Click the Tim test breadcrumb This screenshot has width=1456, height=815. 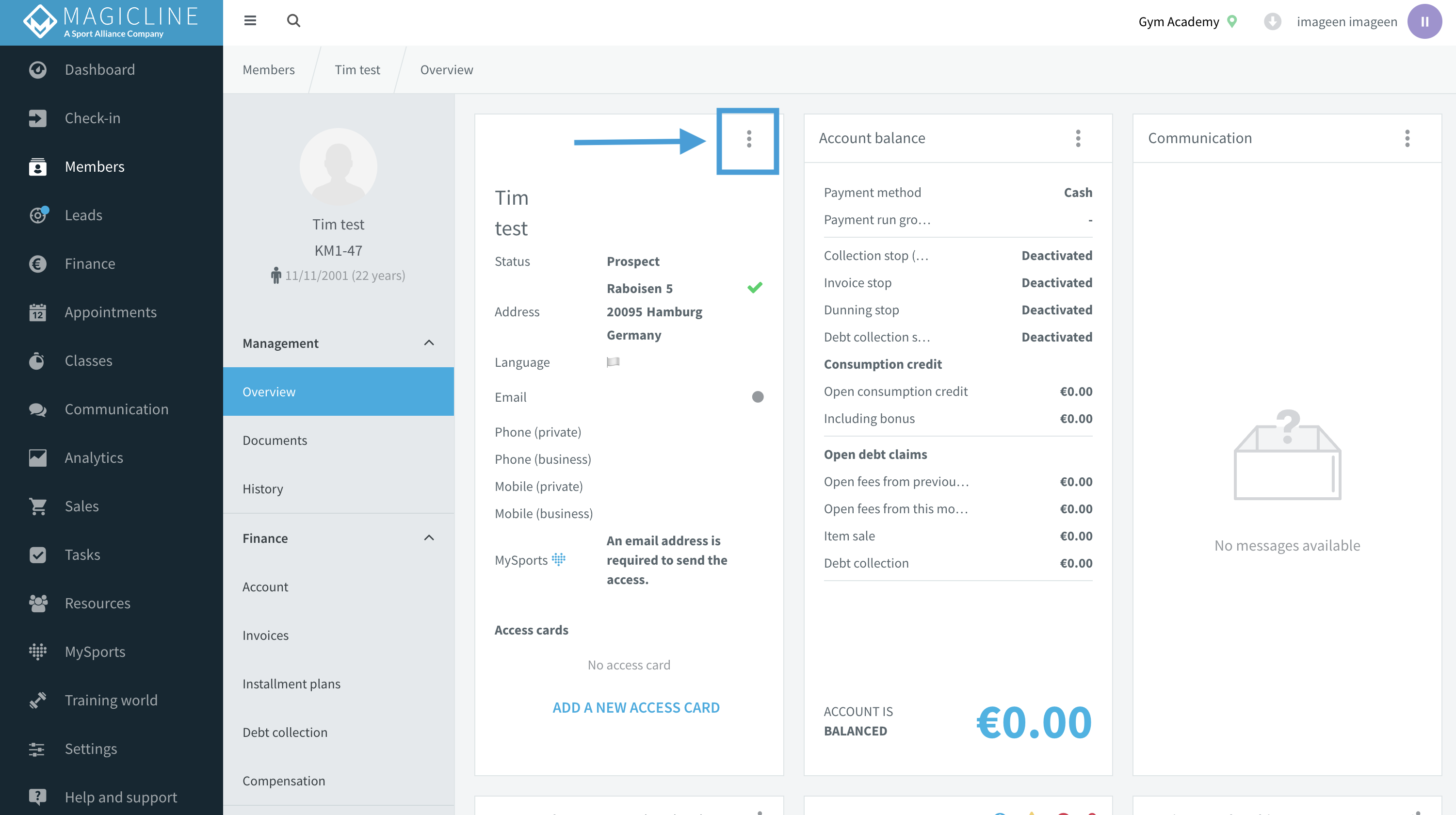(357, 69)
